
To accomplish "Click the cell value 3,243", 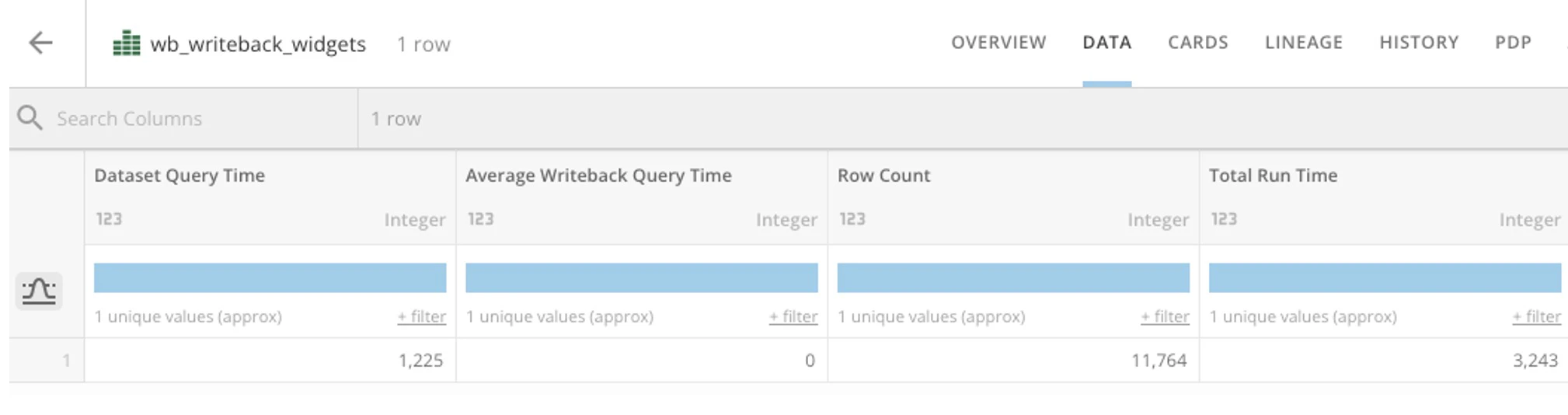I will click(x=1535, y=360).
